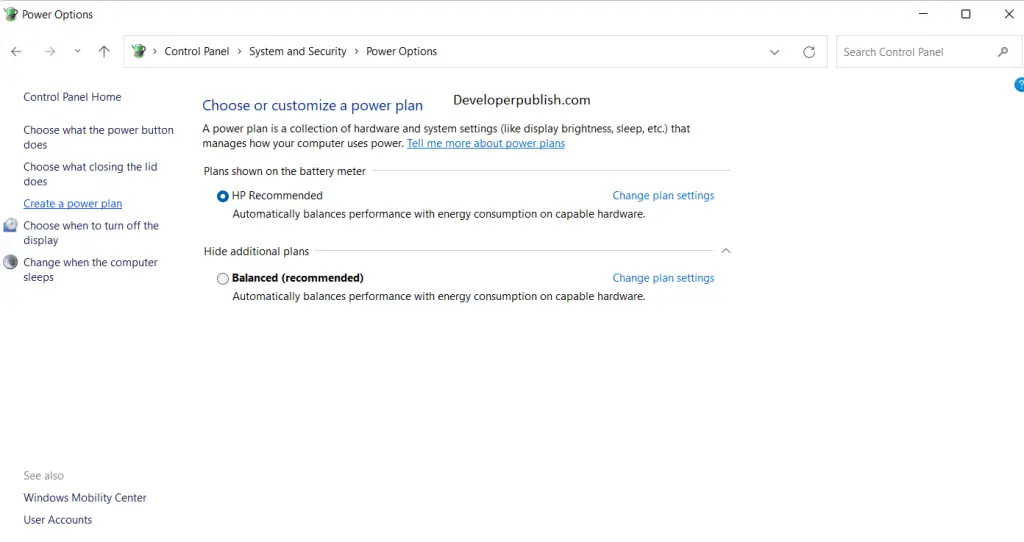Click the Power Options title bar icon
Image resolution: width=1024 pixels, height=542 pixels.
[10, 14]
